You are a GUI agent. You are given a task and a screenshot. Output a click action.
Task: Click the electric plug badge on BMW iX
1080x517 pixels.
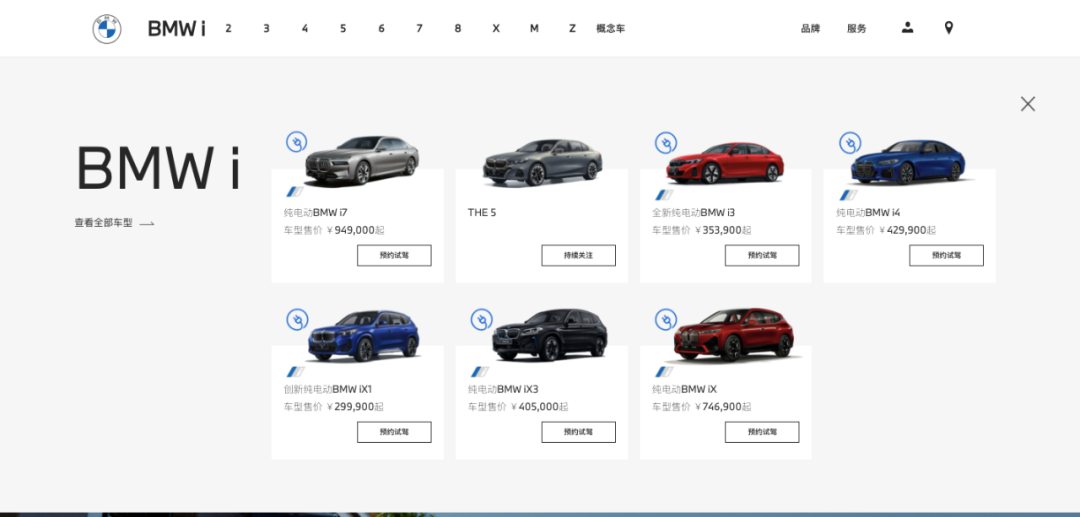665,319
